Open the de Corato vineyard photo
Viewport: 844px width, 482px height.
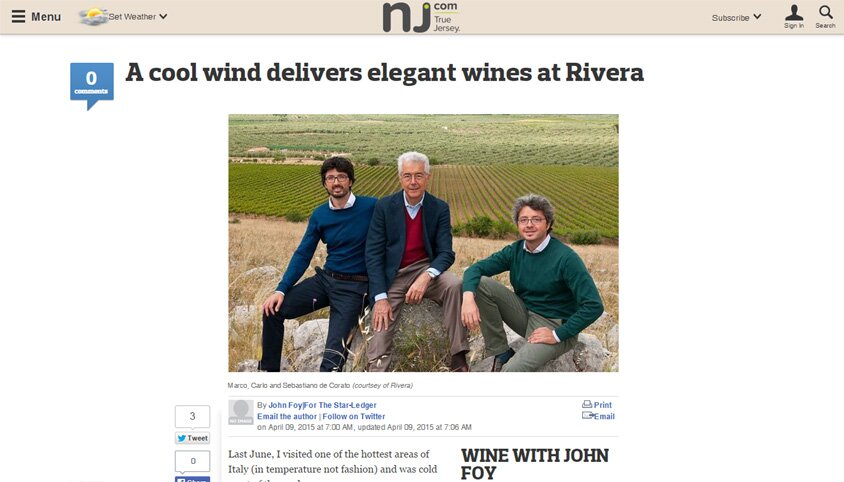[x=423, y=243]
